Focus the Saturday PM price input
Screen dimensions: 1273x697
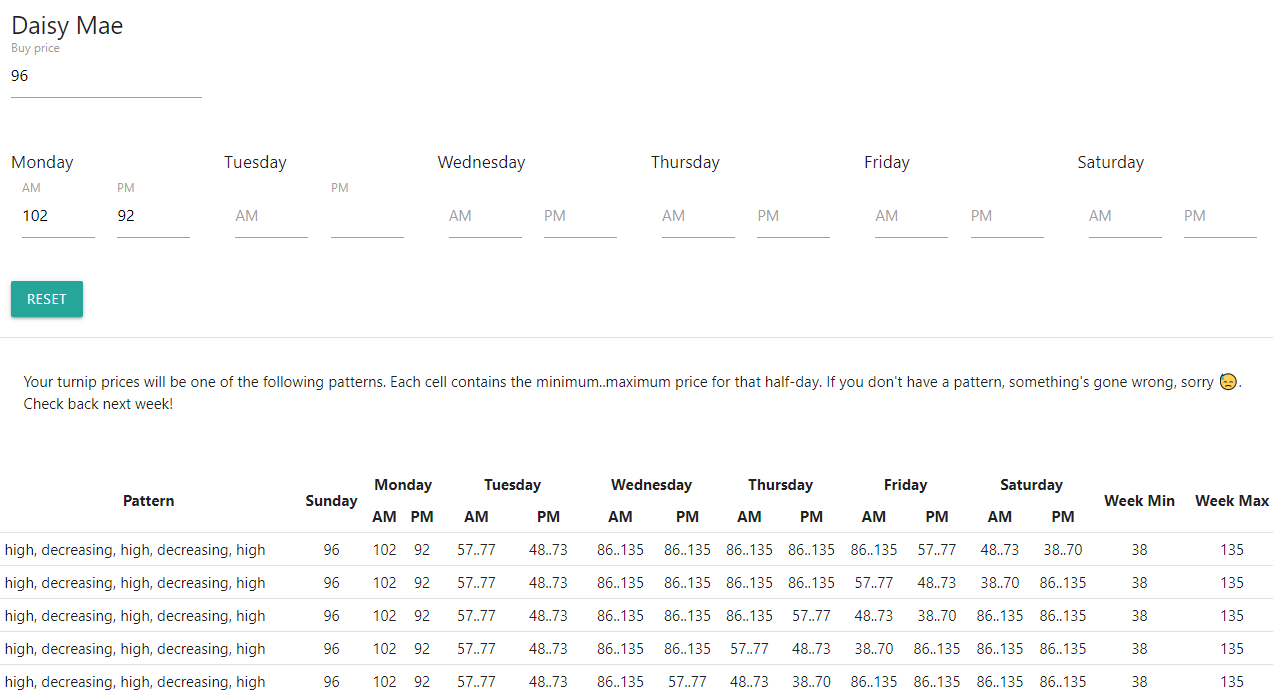(1220, 216)
